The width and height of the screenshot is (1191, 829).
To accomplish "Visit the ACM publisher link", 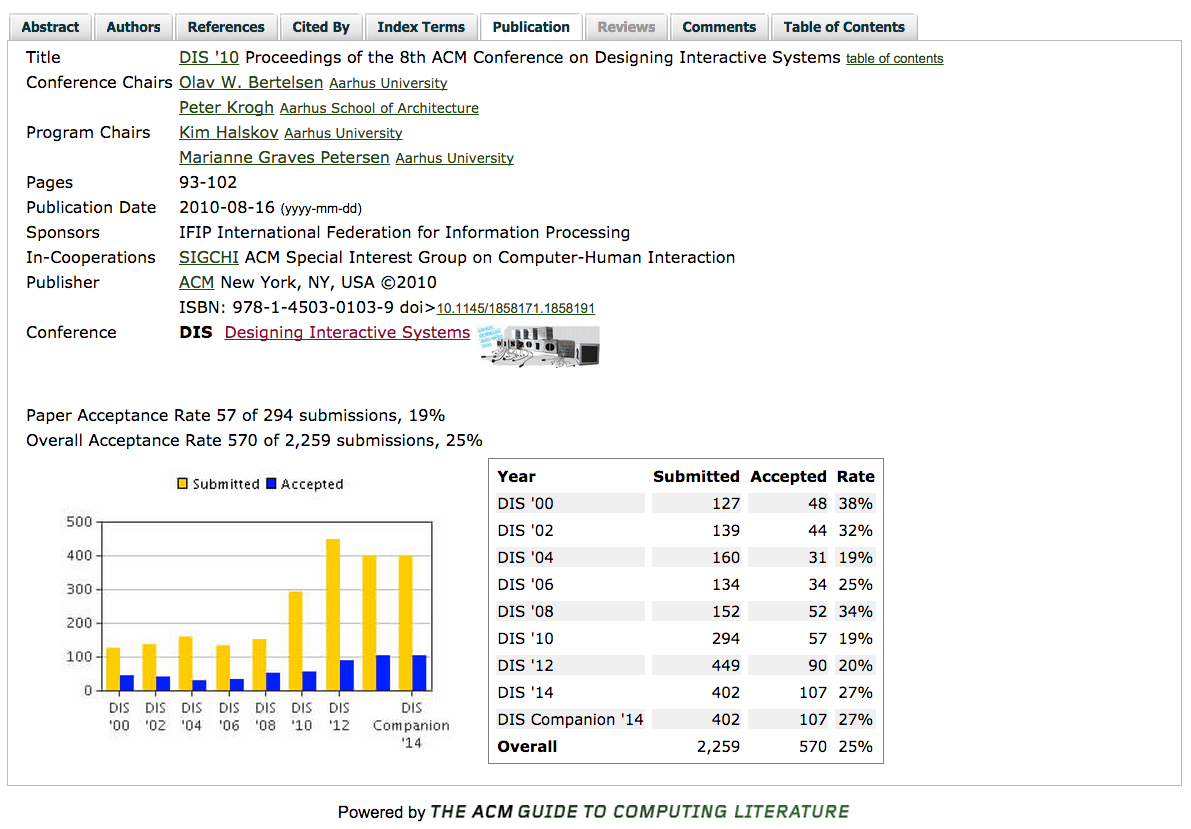I will point(196,282).
